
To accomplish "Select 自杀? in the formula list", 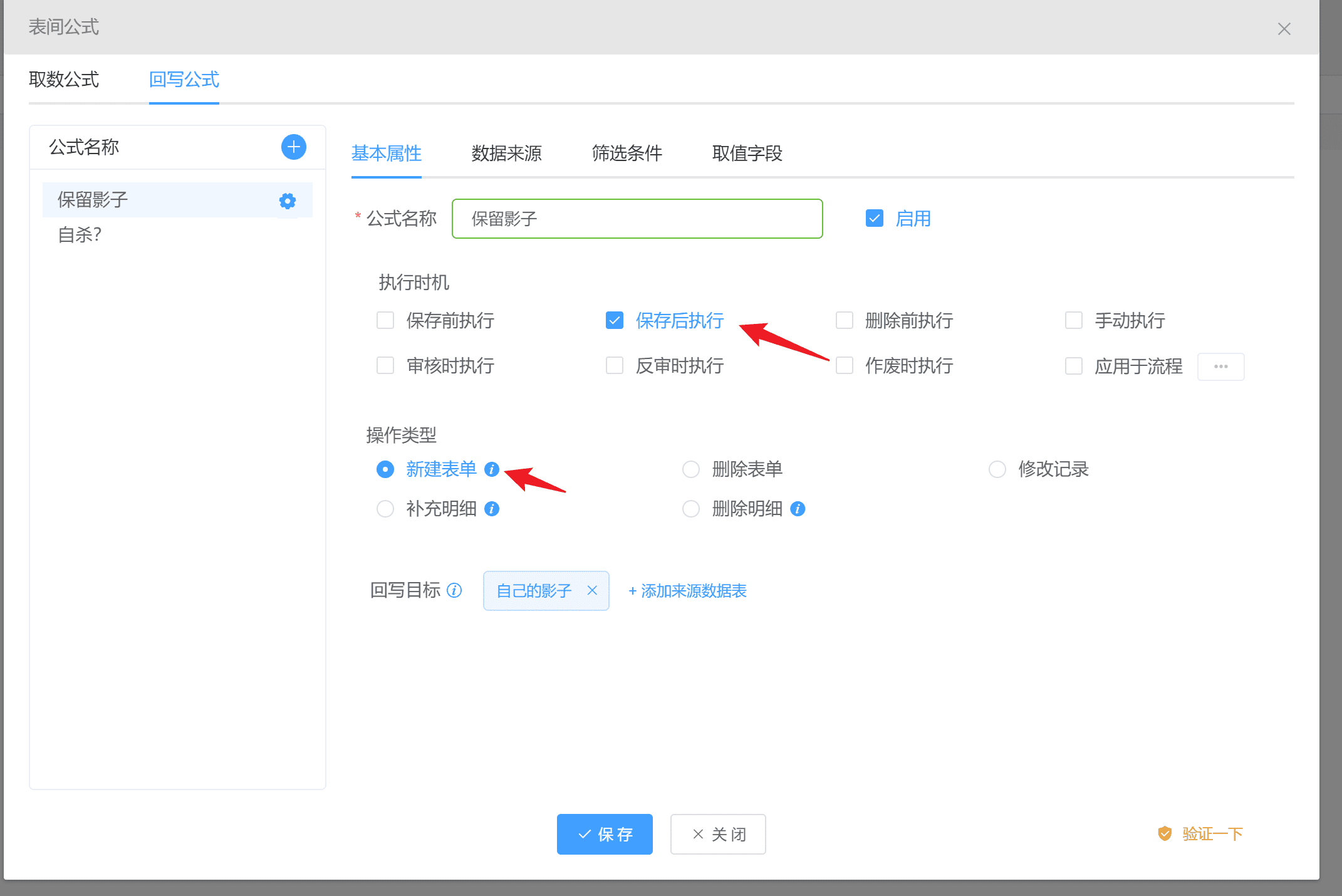I will click(x=177, y=235).
